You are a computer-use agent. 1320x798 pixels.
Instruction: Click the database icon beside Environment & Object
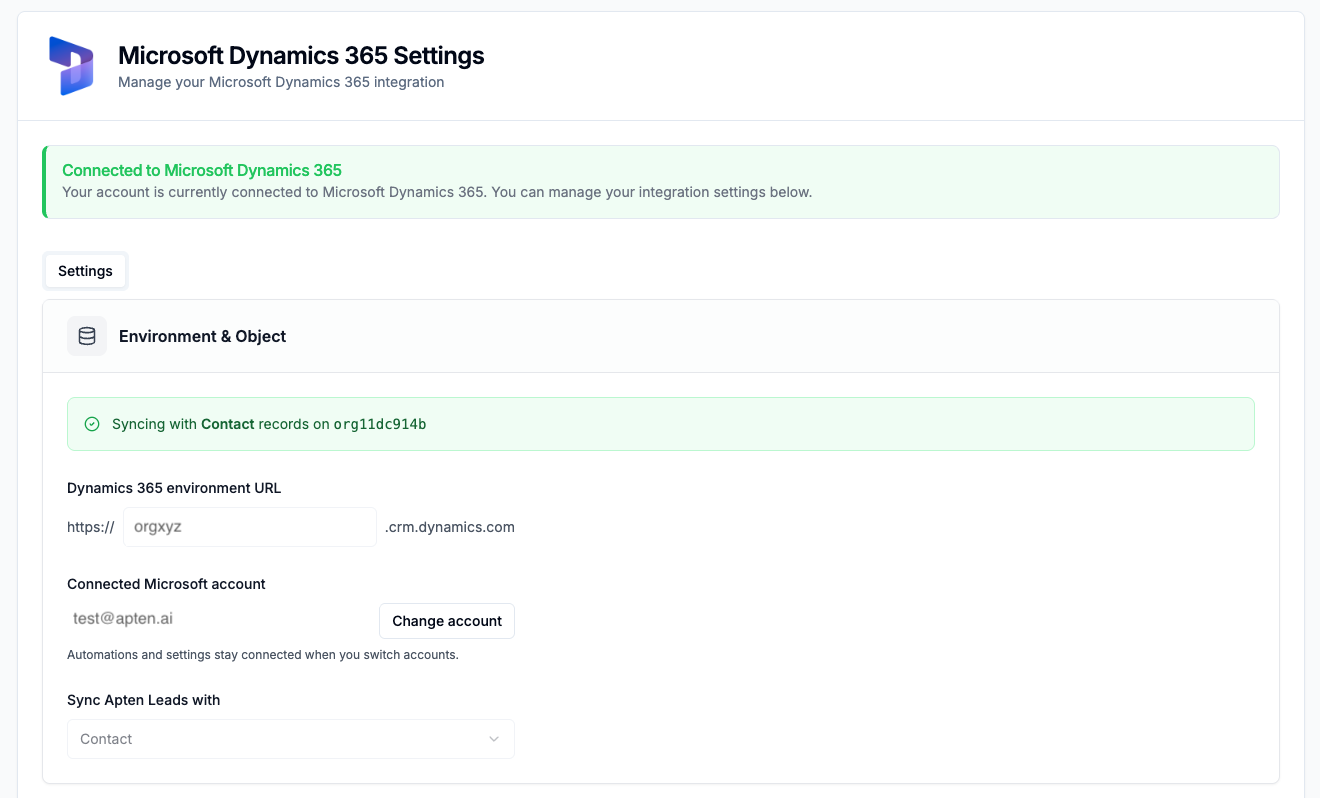click(x=87, y=336)
